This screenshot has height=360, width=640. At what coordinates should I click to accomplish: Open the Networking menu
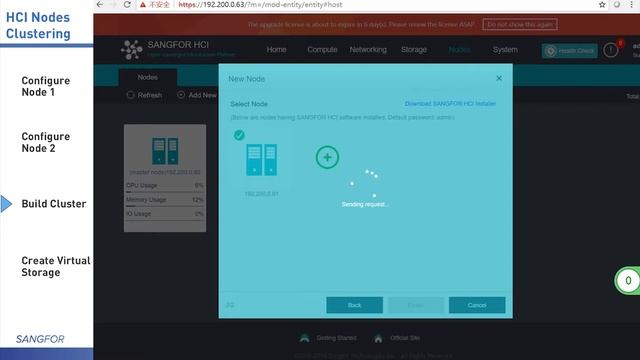368,49
